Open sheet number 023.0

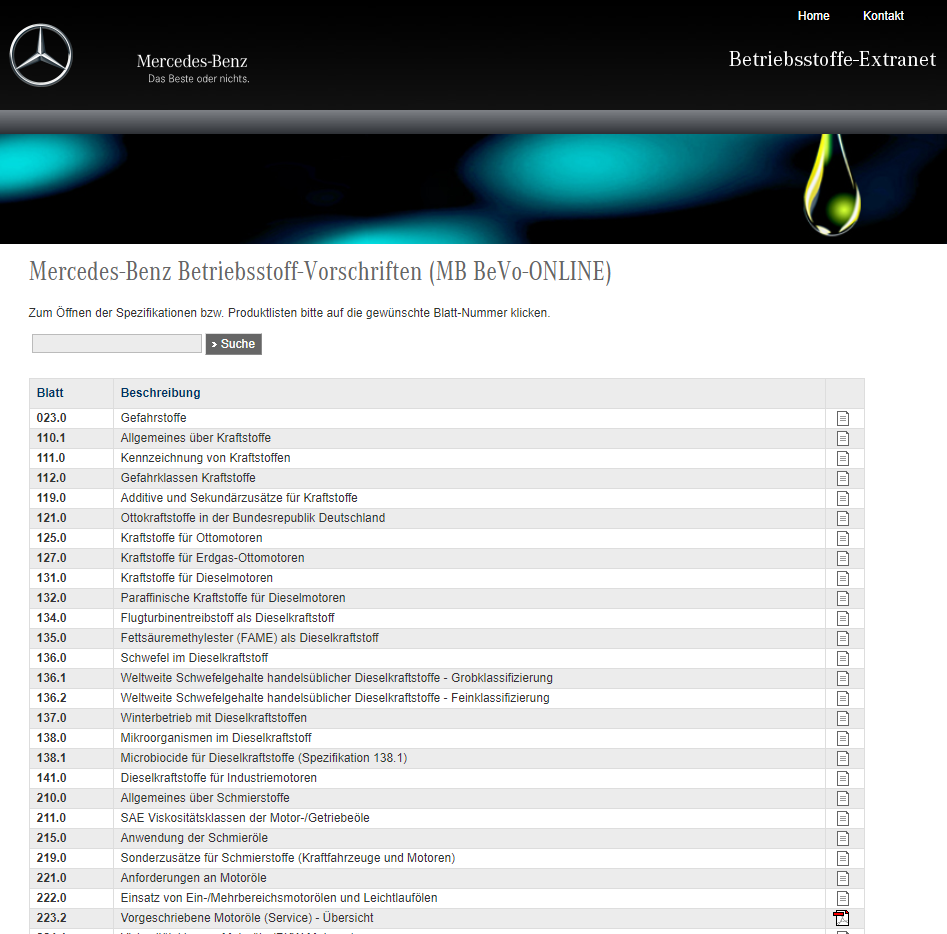click(x=51, y=417)
